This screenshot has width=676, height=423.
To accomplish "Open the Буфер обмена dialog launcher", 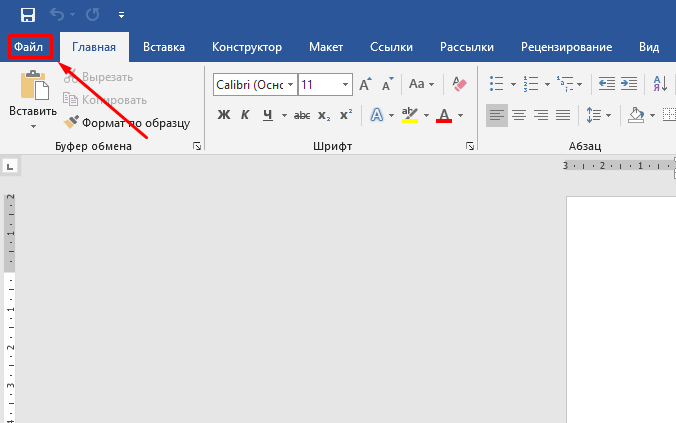I will pos(197,146).
